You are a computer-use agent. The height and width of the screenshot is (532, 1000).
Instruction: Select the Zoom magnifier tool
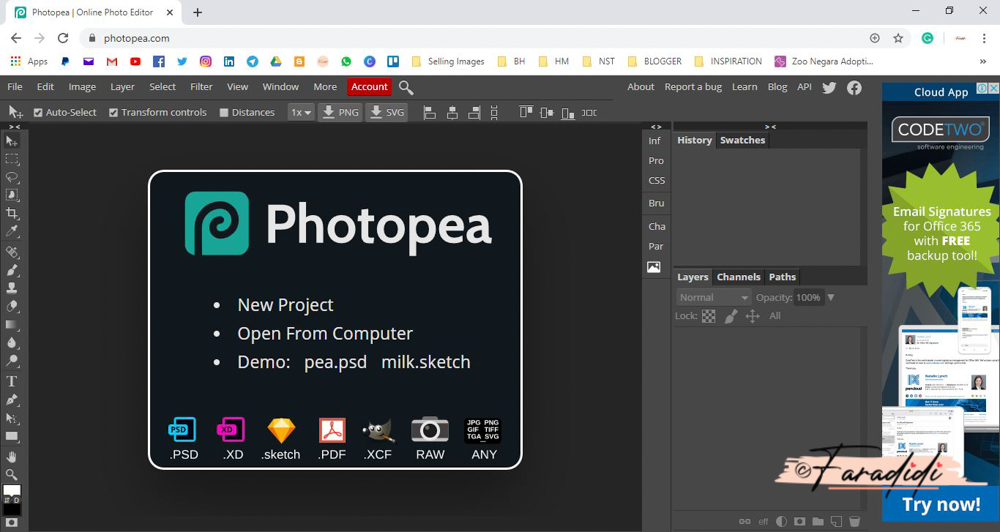click(11, 475)
